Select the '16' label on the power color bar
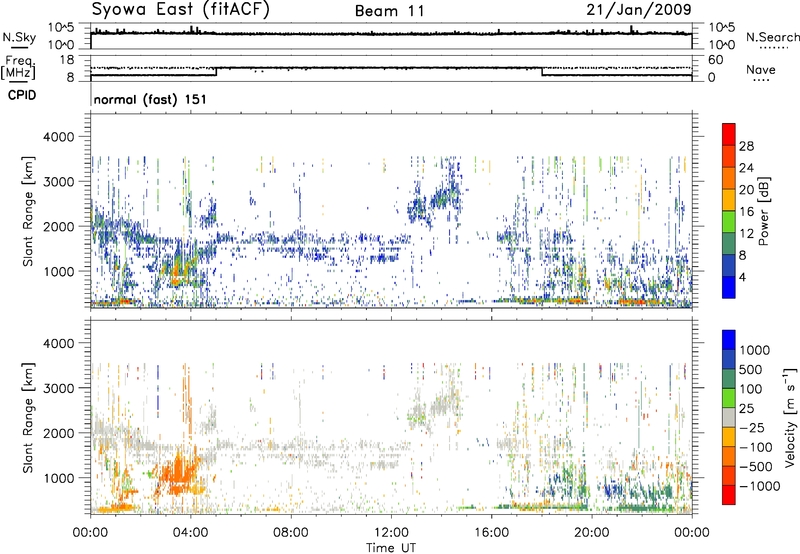800x554 pixels. tap(746, 212)
